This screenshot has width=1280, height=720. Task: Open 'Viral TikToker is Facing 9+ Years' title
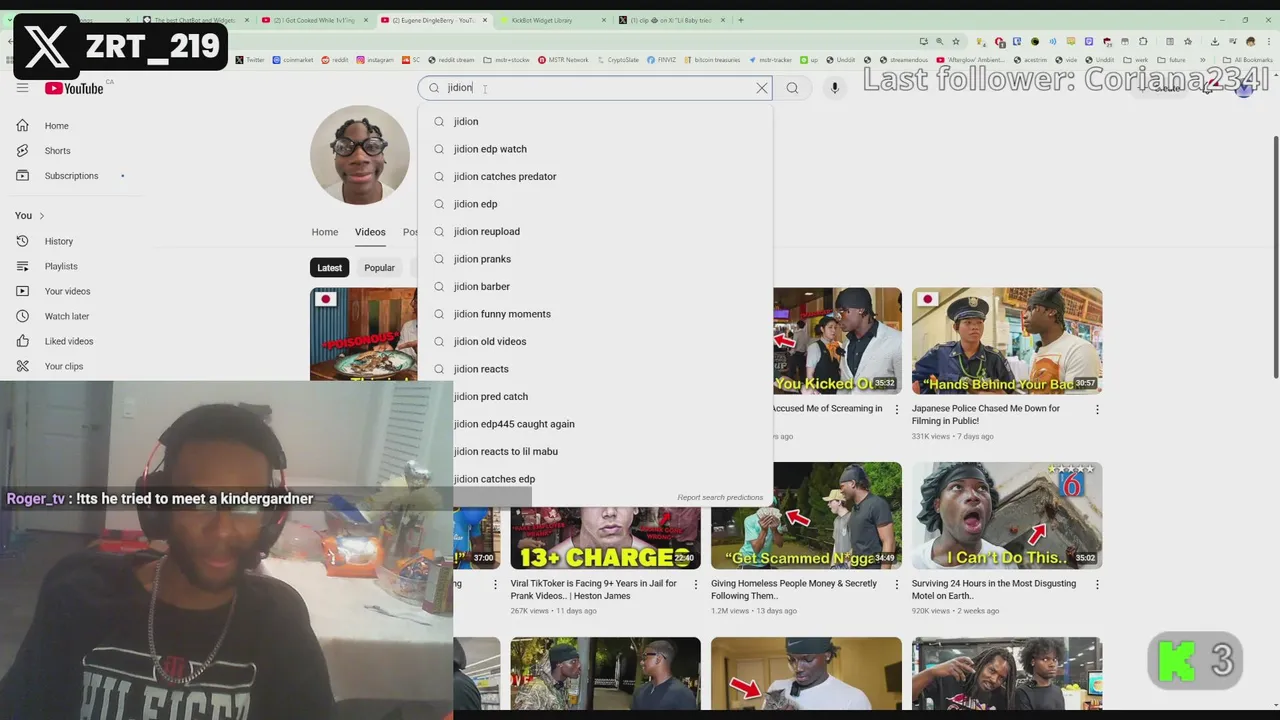[593, 590]
